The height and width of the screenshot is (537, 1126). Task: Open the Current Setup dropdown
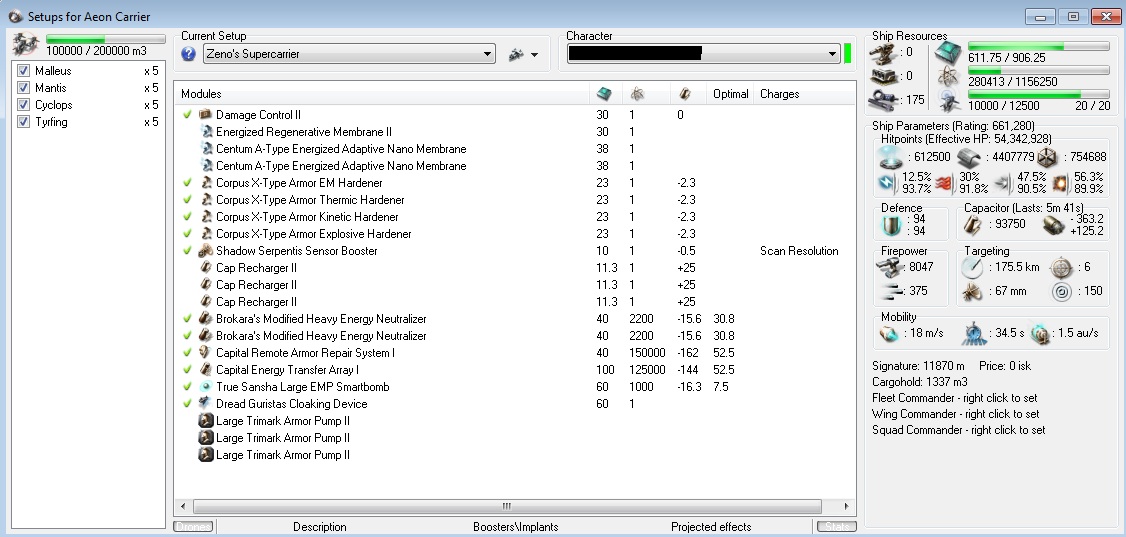349,54
